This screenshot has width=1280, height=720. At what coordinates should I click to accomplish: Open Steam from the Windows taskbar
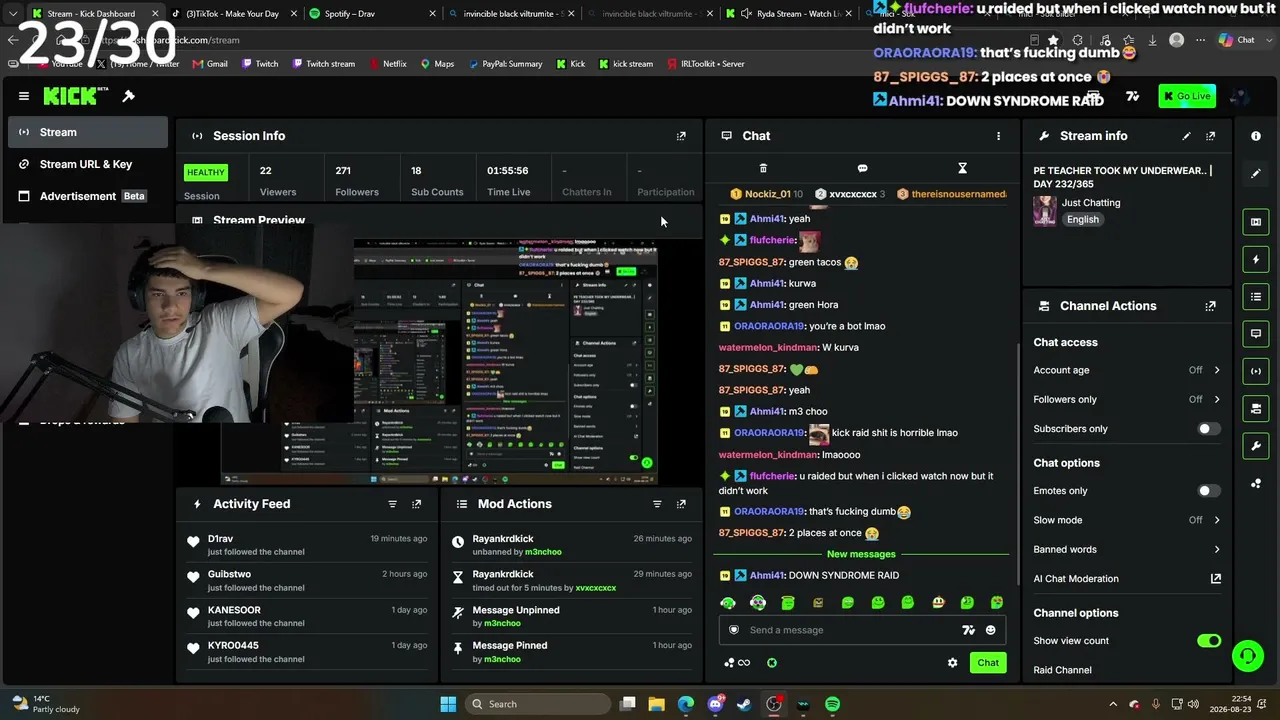(744, 704)
